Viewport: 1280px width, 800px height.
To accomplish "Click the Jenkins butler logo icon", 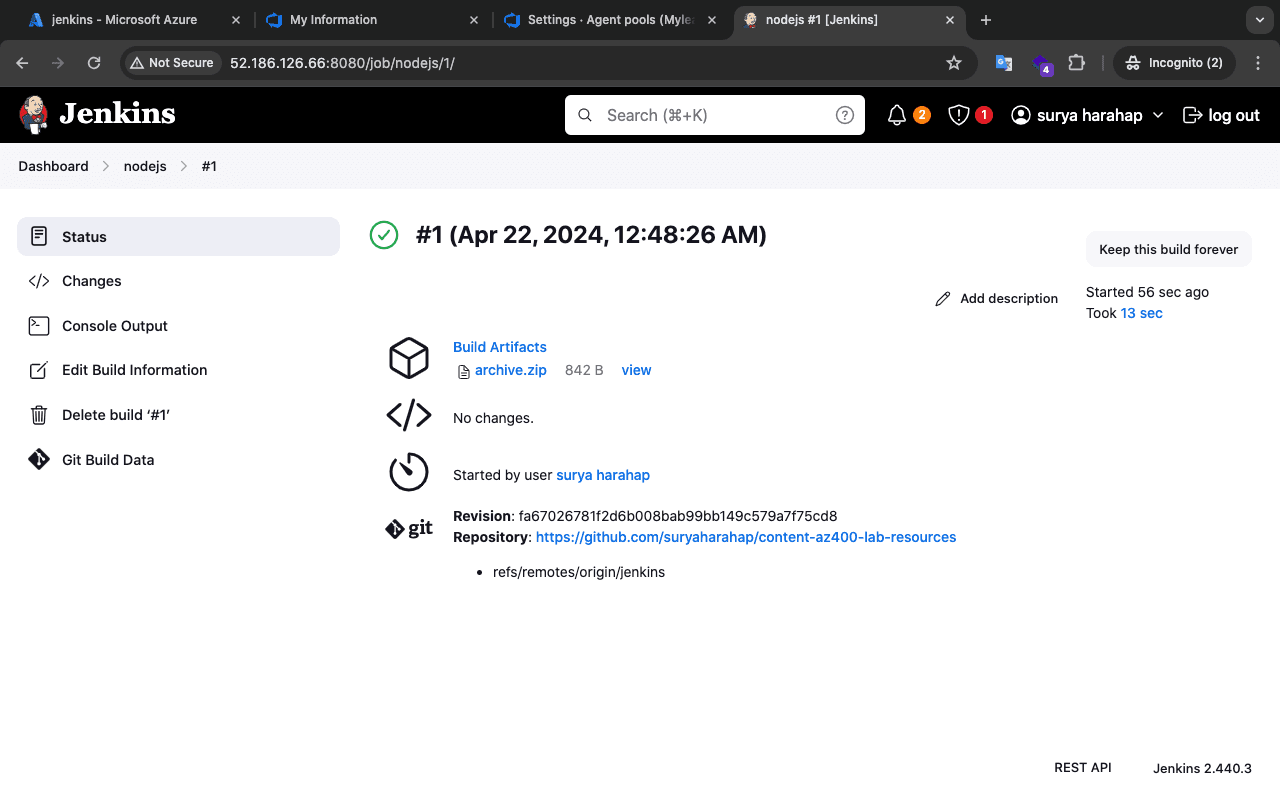I will 33,114.
